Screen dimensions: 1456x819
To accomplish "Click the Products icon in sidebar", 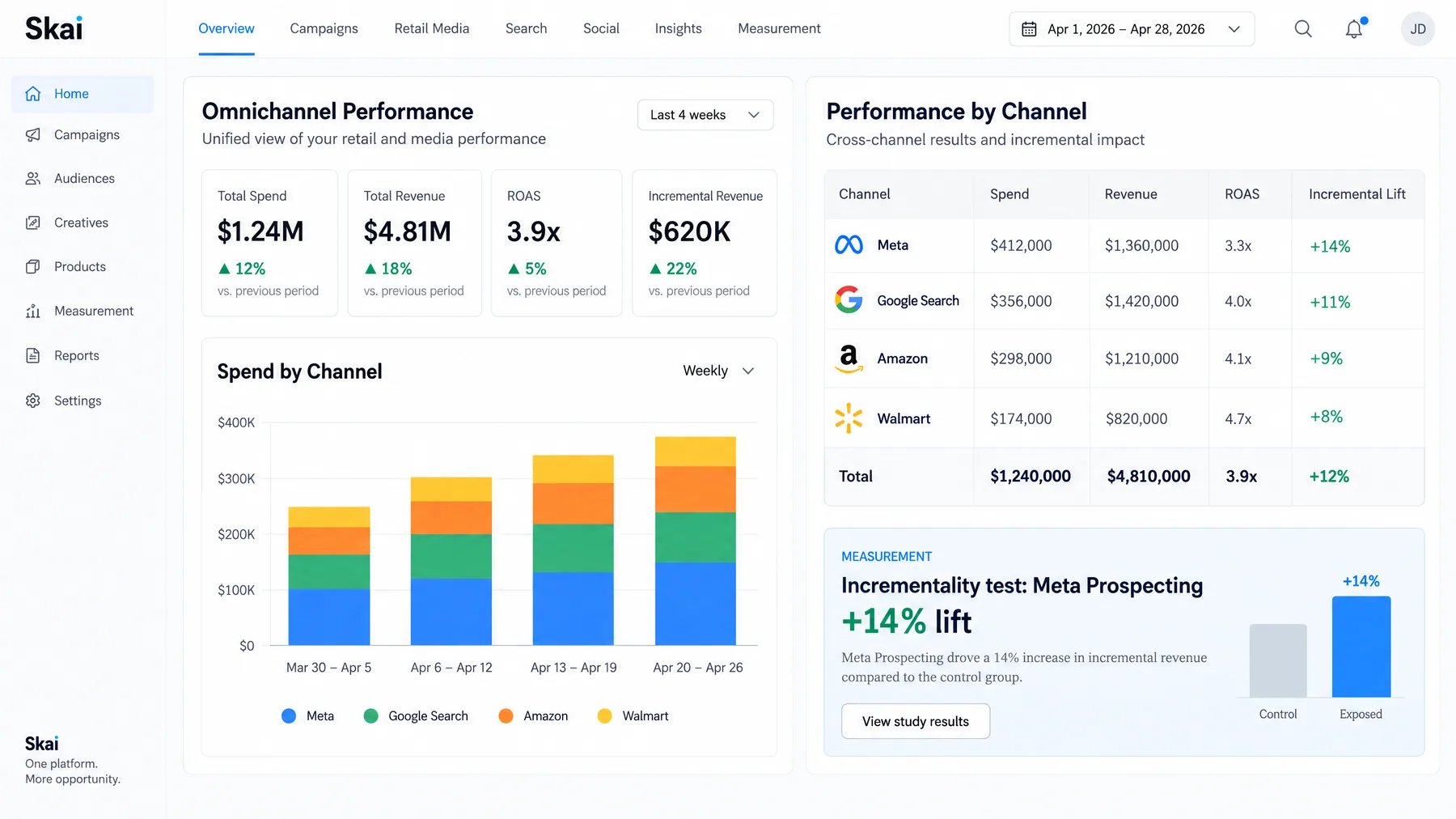I will pyautogui.click(x=33, y=266).
